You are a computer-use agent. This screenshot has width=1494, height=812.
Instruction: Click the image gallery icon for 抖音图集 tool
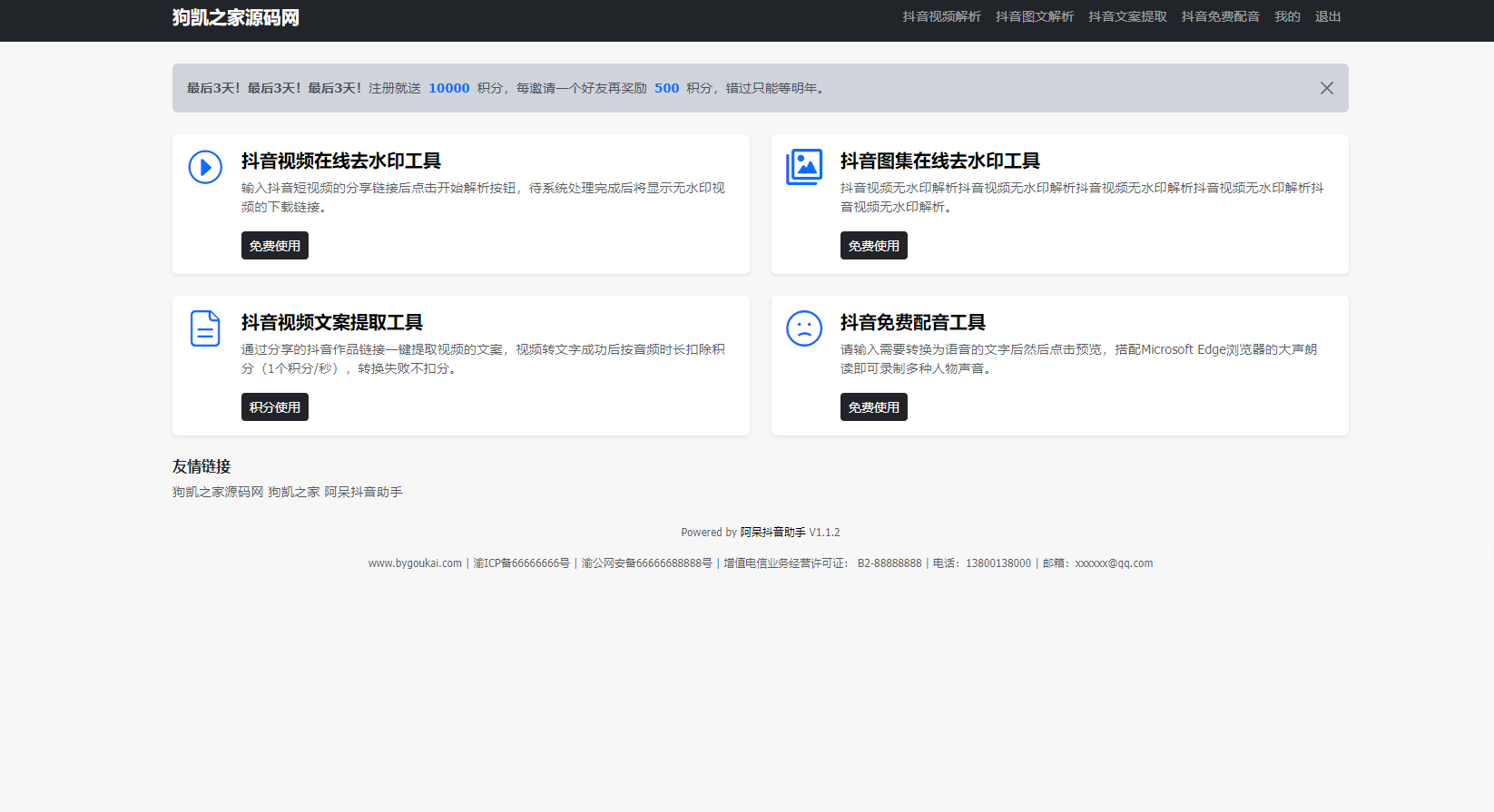pyautogui.click(x=804, y=167)
